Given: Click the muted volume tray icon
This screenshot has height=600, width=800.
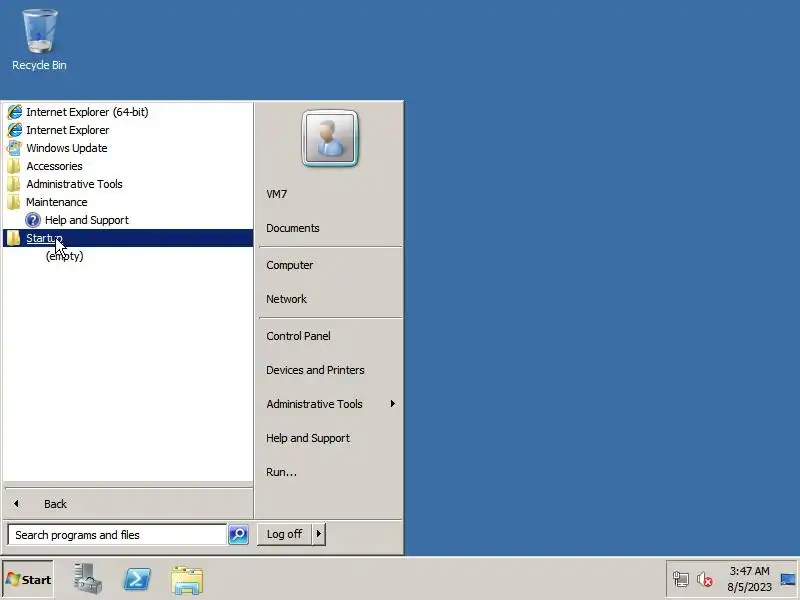Looking at the screenshot, I should point(705,579).
